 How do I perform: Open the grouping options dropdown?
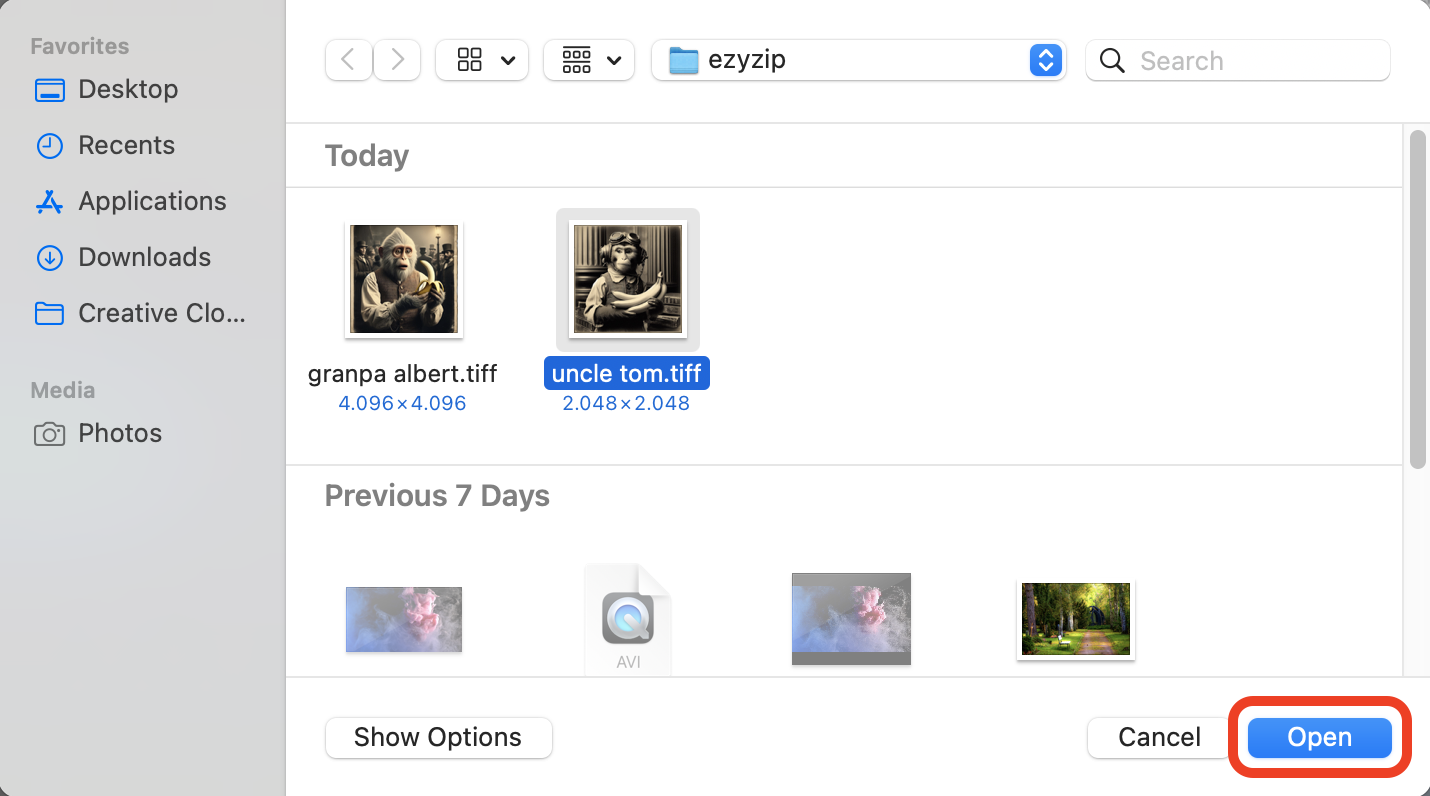[589, 60]
